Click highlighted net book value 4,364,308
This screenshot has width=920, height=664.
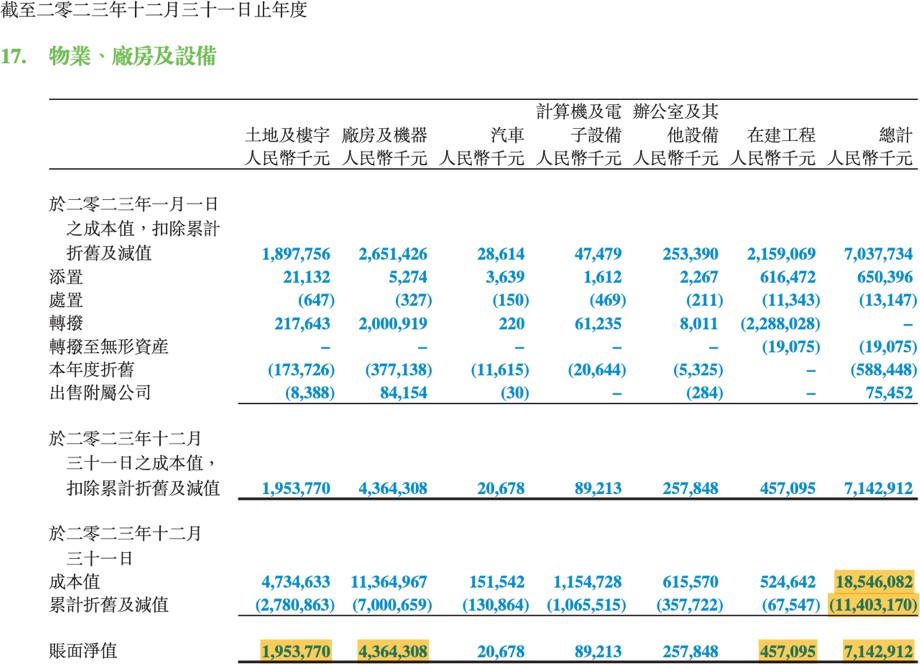coord(393,651)
